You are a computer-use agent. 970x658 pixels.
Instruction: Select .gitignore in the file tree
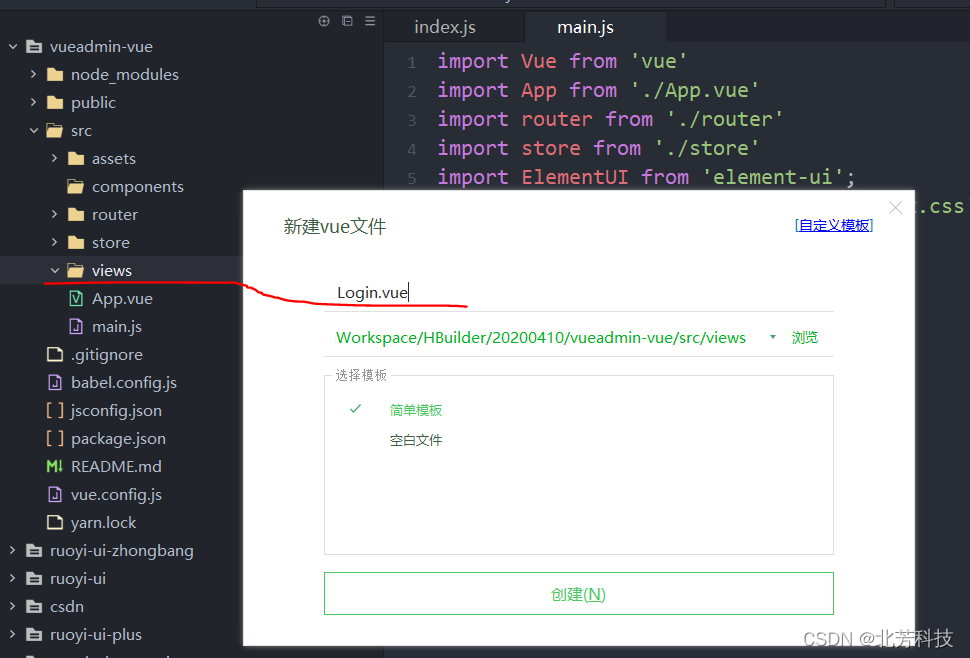(106, 354)
